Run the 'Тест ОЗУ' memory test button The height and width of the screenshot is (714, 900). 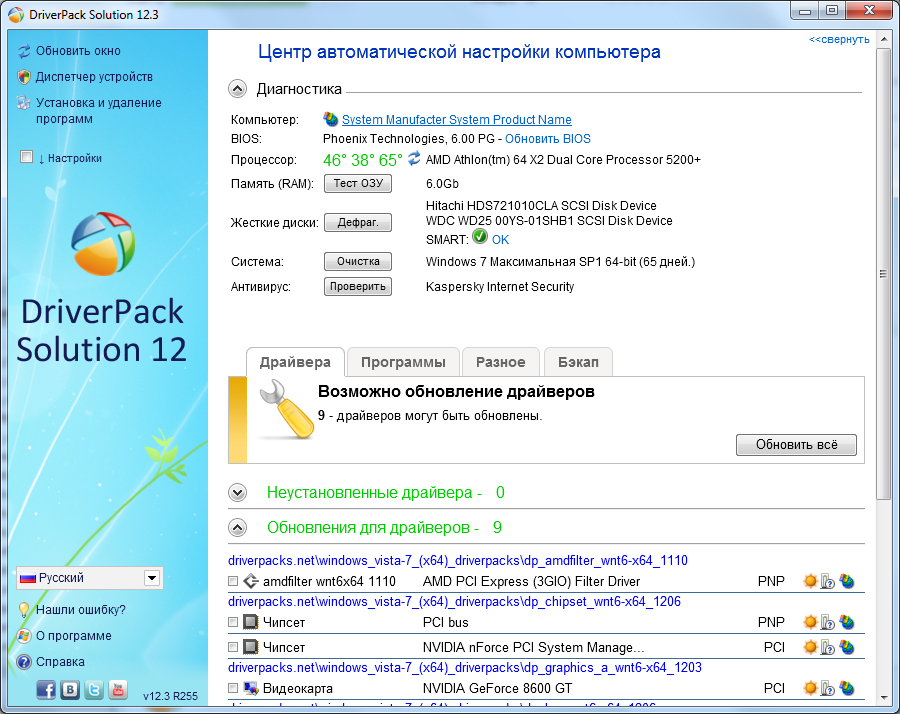(x=358, y=183)
